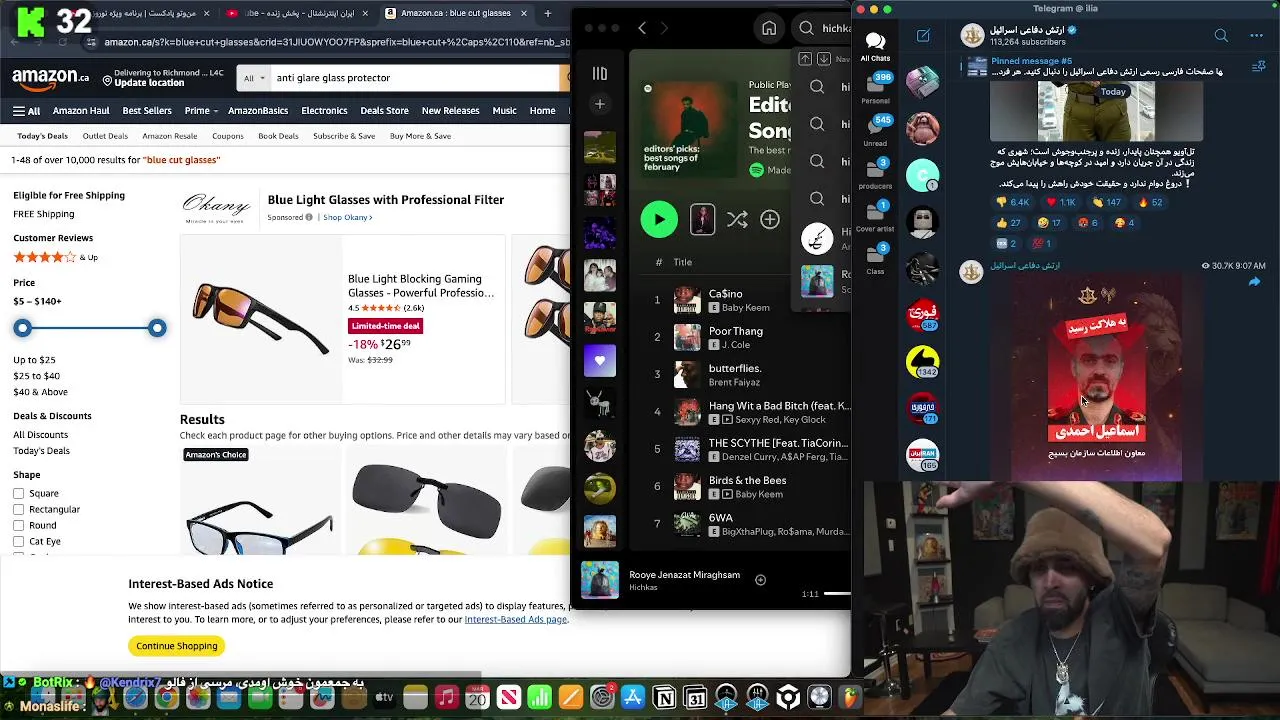Add now-playing song to Liked Songs
This screenshot has height=720, width=1280.
(x=760, y=580)
